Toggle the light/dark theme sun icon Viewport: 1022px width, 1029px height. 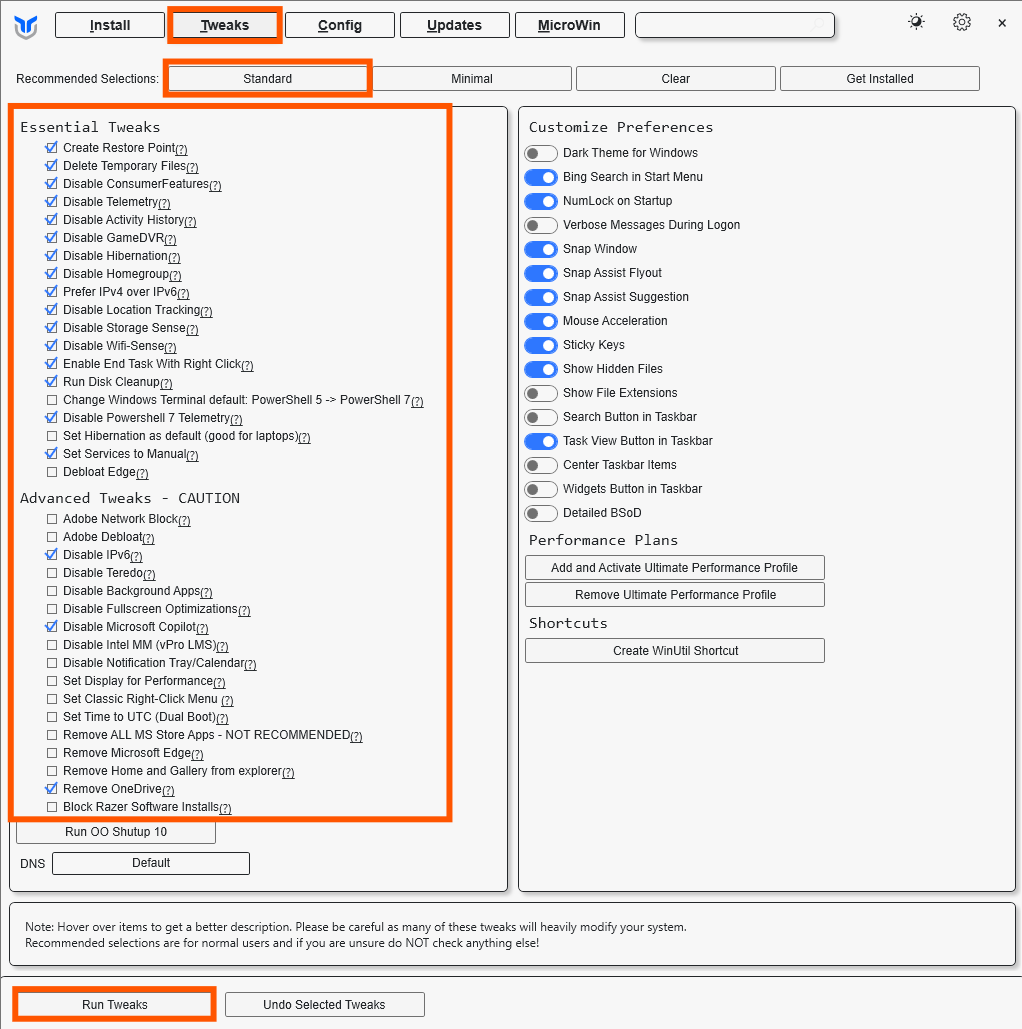916,22
